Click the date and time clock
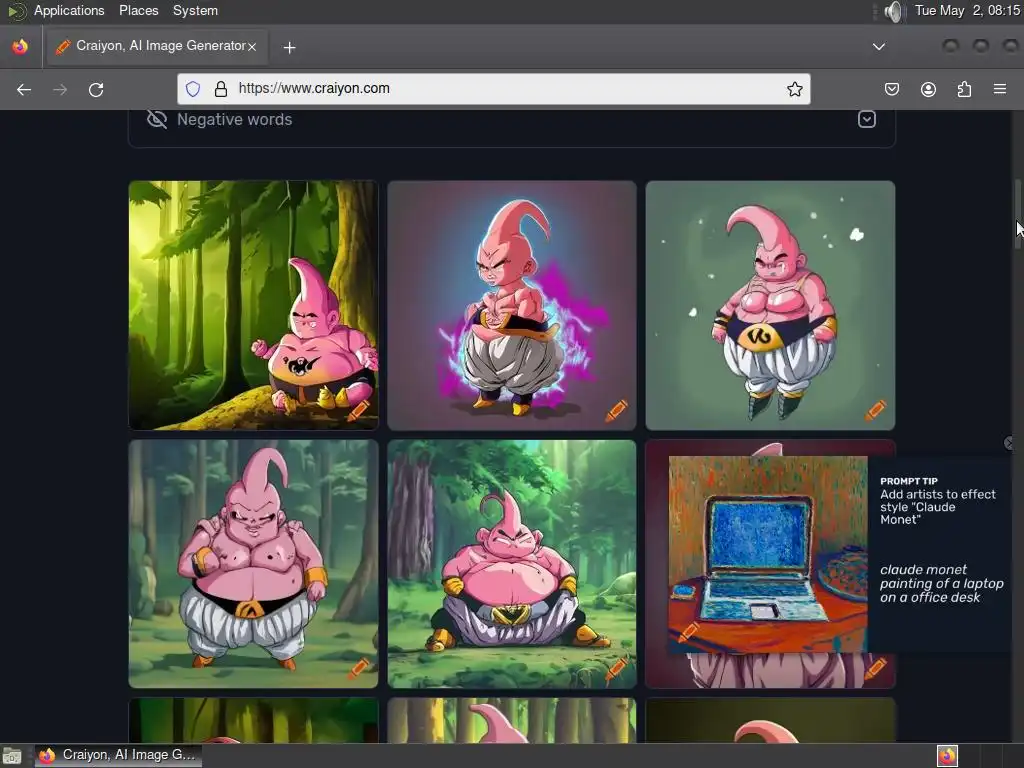 pos(967,10)
